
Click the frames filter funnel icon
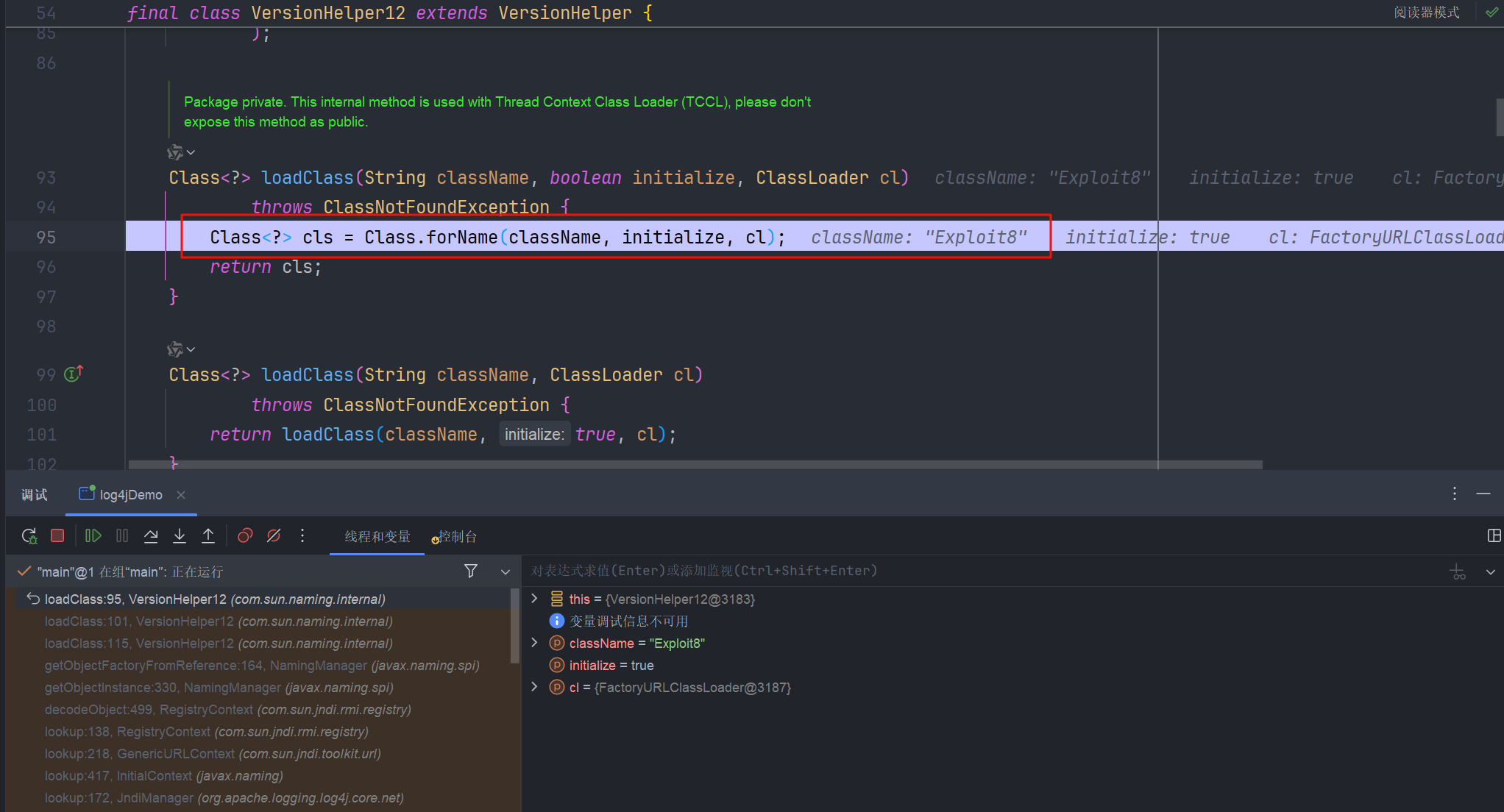coord(471,571)
